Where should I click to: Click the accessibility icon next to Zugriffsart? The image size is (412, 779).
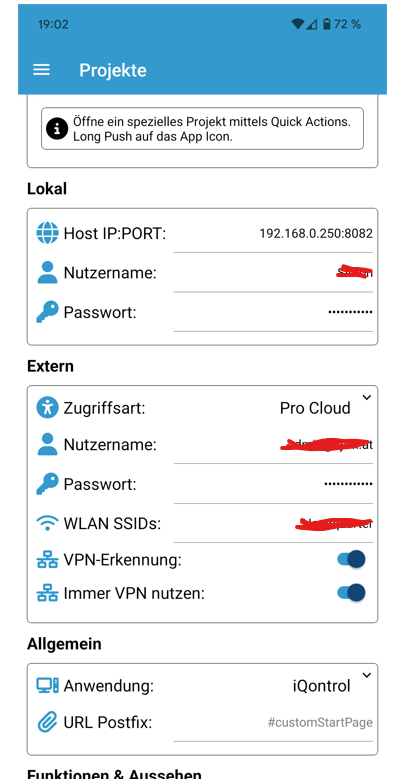[x=47, y=408]
